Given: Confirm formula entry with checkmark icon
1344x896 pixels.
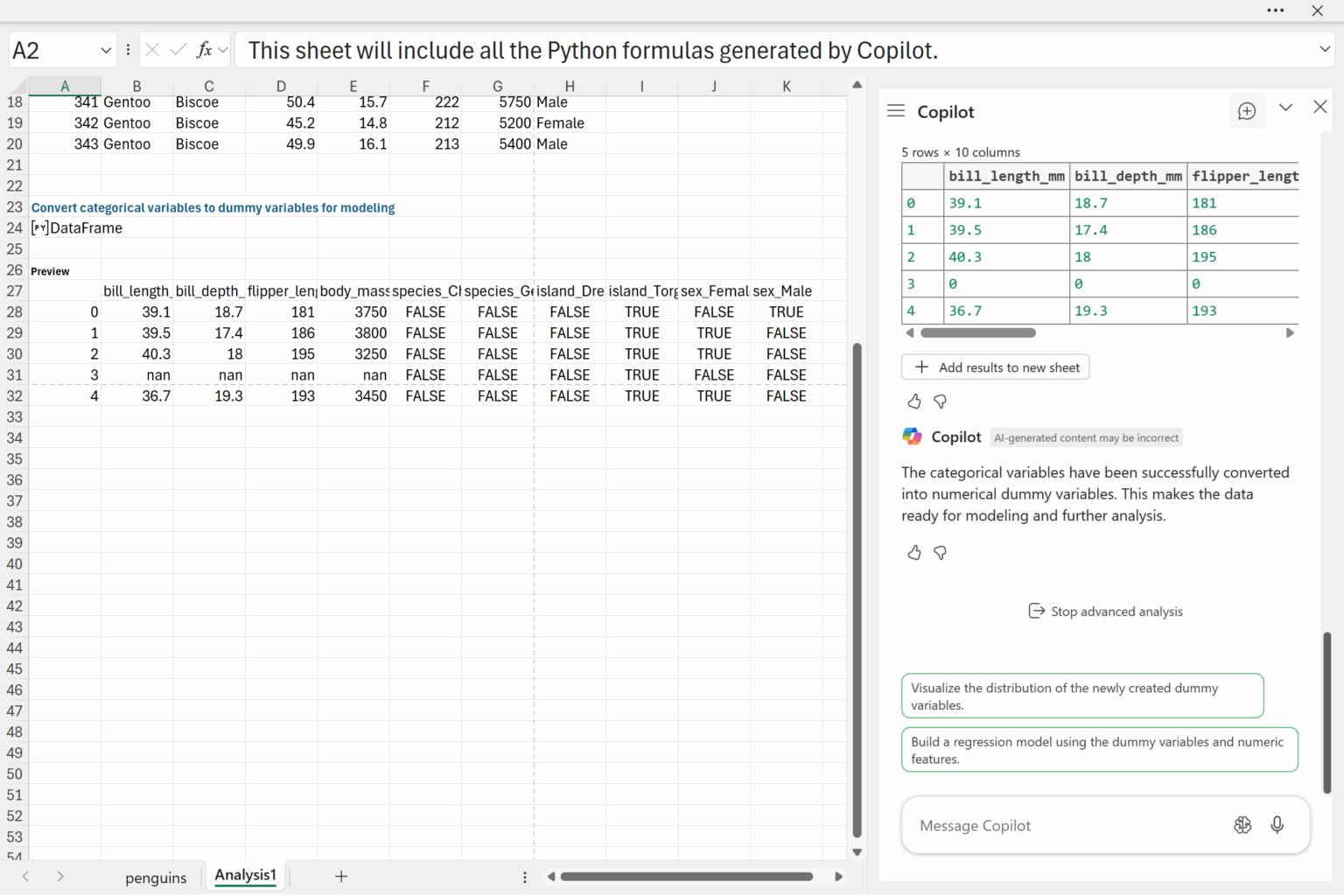Looking at the screenshot, I should pyautogui.click(x=178, y=50).
